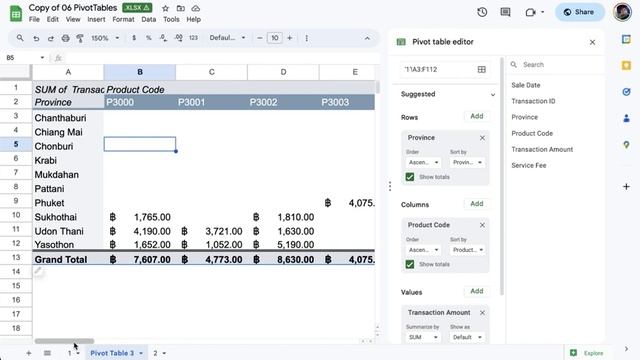Screen dimensions: 640x360
Task: Switch to sheet tab 2
Action: click(x=156, y=353)
